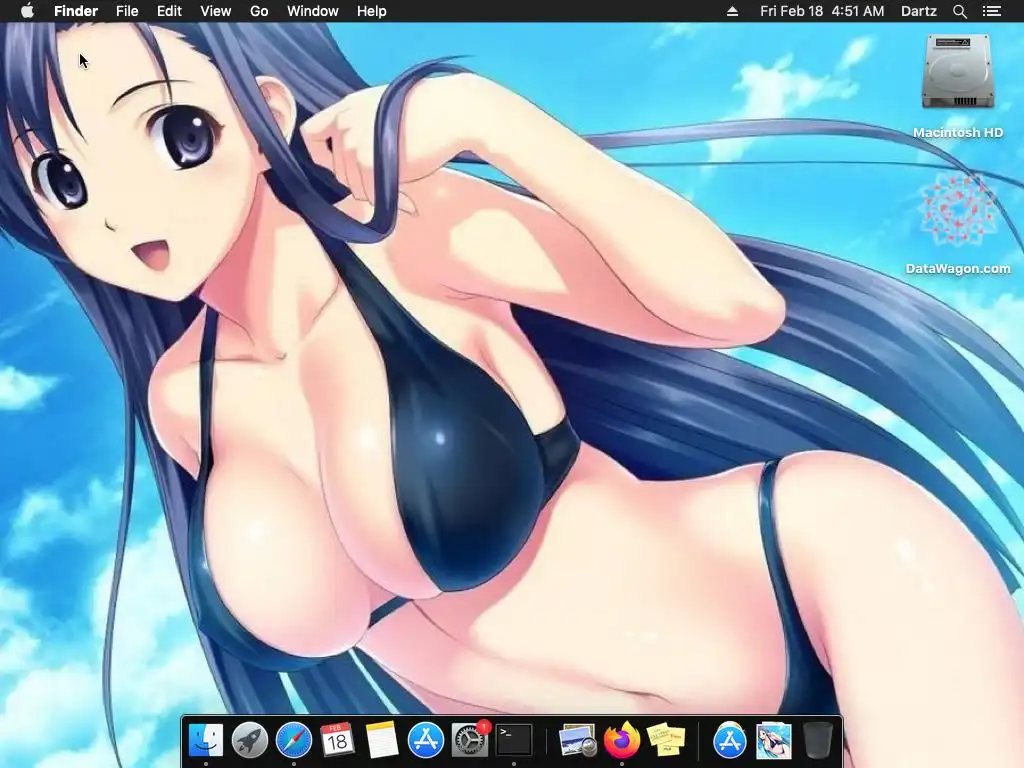Open the Finder menu
The height and width of the screenshot is (768, 1024).
pyautogui.click(x=76, y=11)
